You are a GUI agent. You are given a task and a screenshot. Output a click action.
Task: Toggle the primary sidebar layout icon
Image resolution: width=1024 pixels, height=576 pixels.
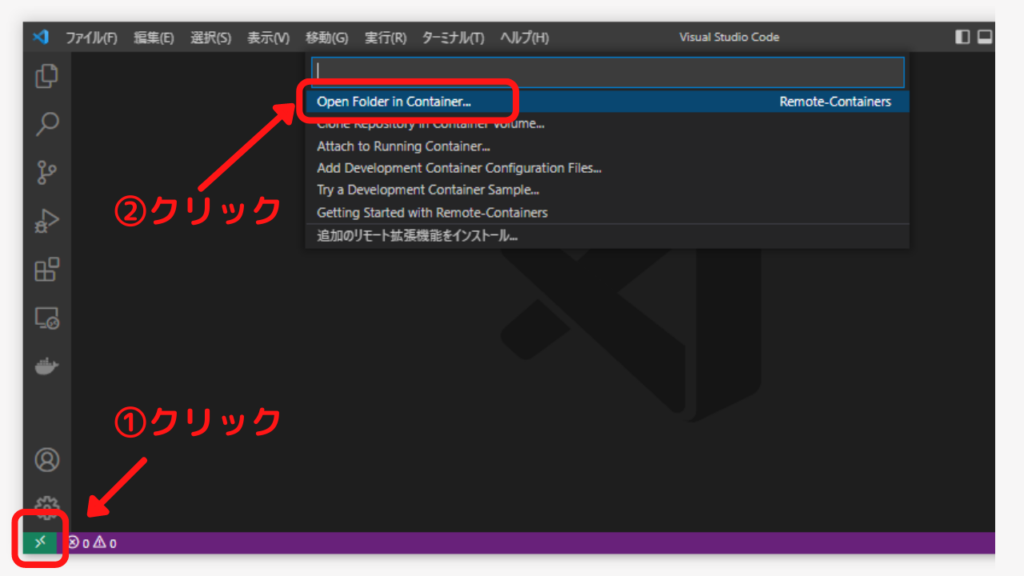[962, 37]
